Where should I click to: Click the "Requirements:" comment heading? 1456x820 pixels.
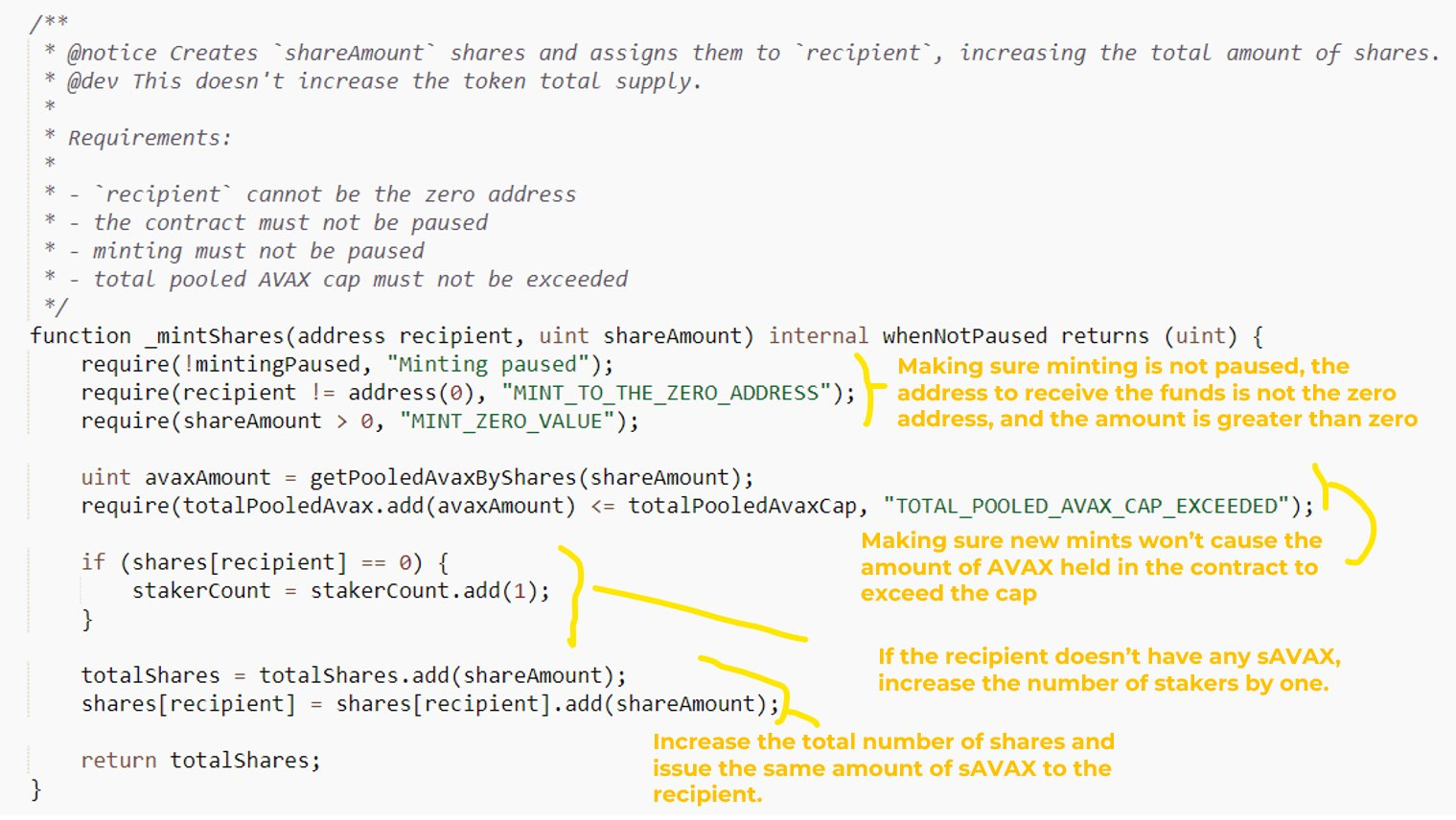click(x=150, y=138)
